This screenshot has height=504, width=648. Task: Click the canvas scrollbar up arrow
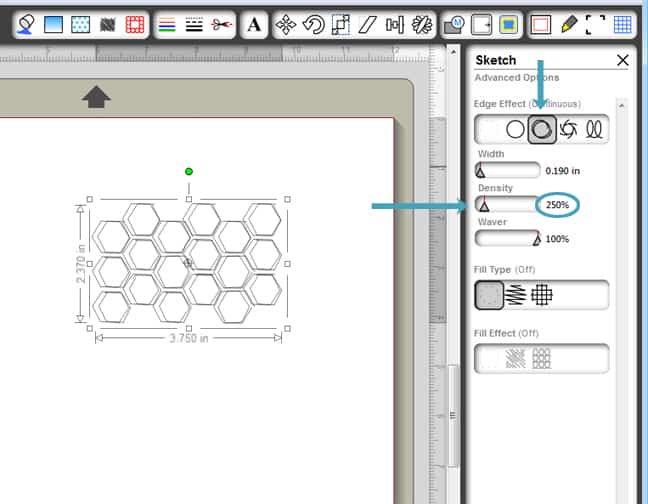point(453,52)
